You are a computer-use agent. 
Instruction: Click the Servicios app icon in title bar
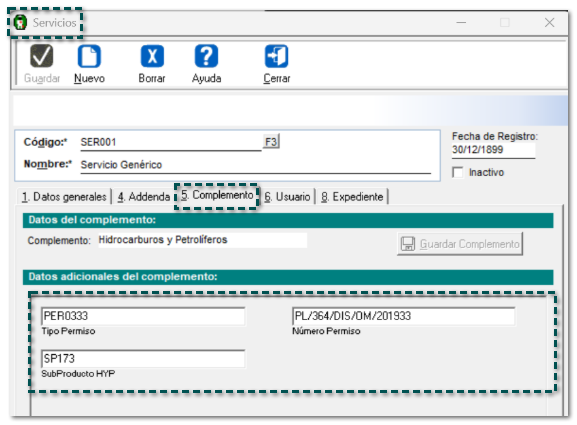pyautogui.click(x=20, y=22)
